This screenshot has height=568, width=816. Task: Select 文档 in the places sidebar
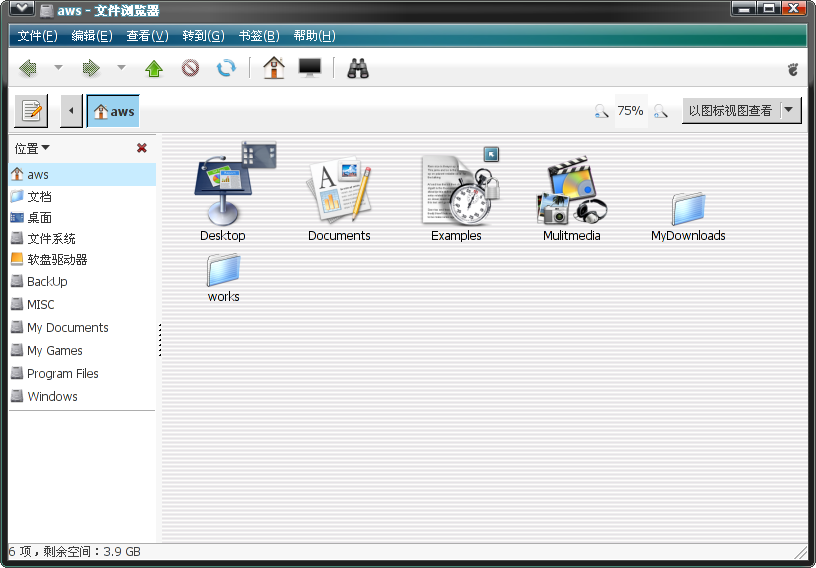82,196
